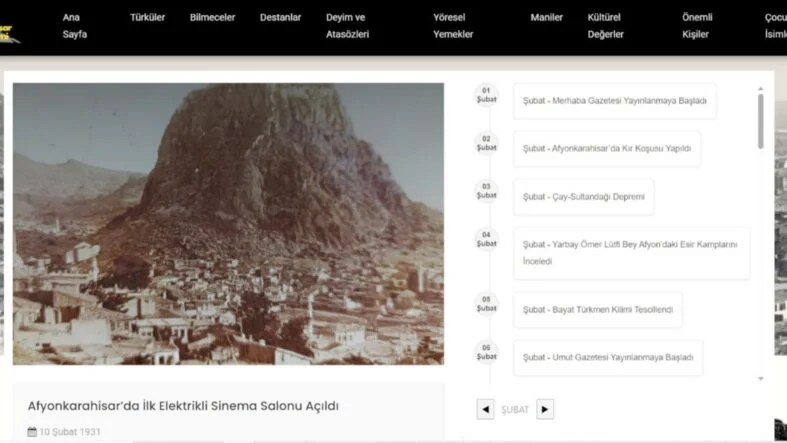This screenshot has width=787, height=443.
Task: Select the 04 Şubat timeline marker
Action: 486,239
